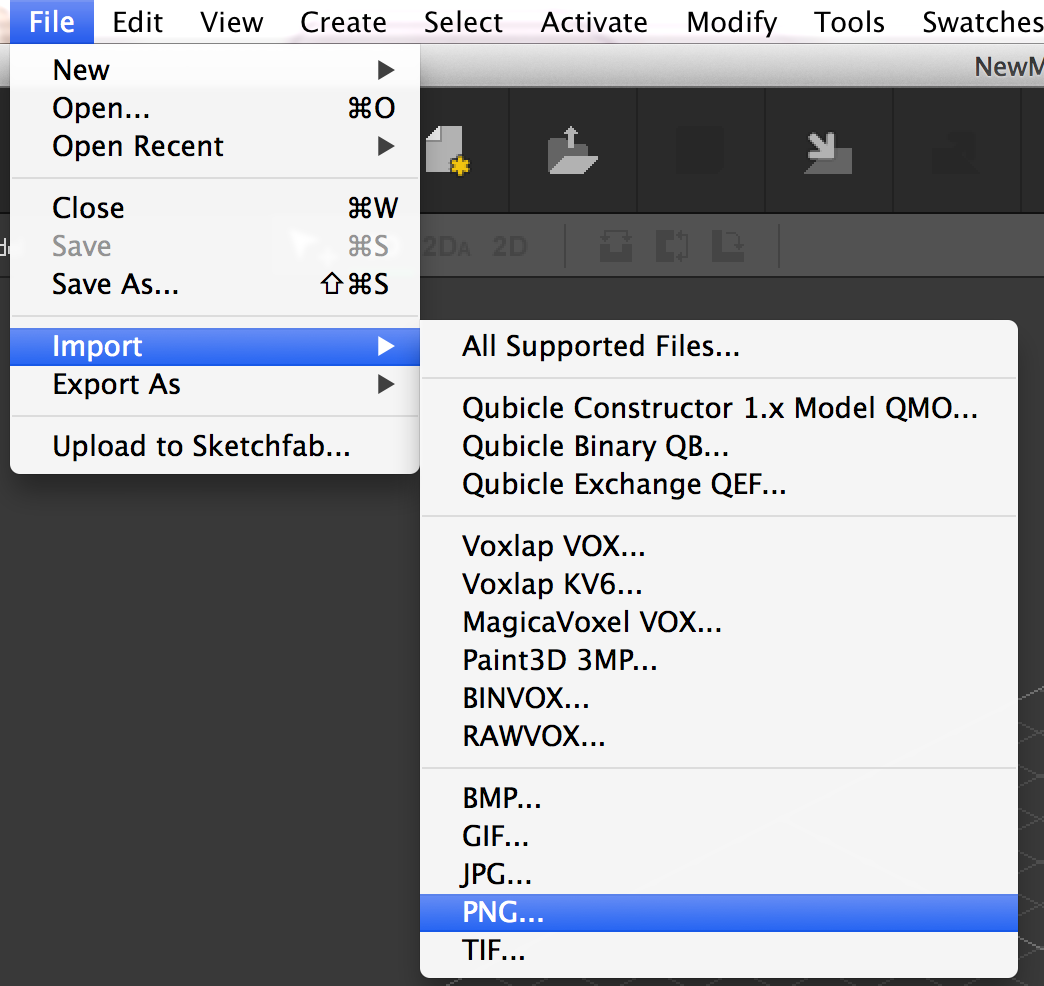Open the Activate menu
This screenshot has height=986, width=1044.
click(594, 22)
